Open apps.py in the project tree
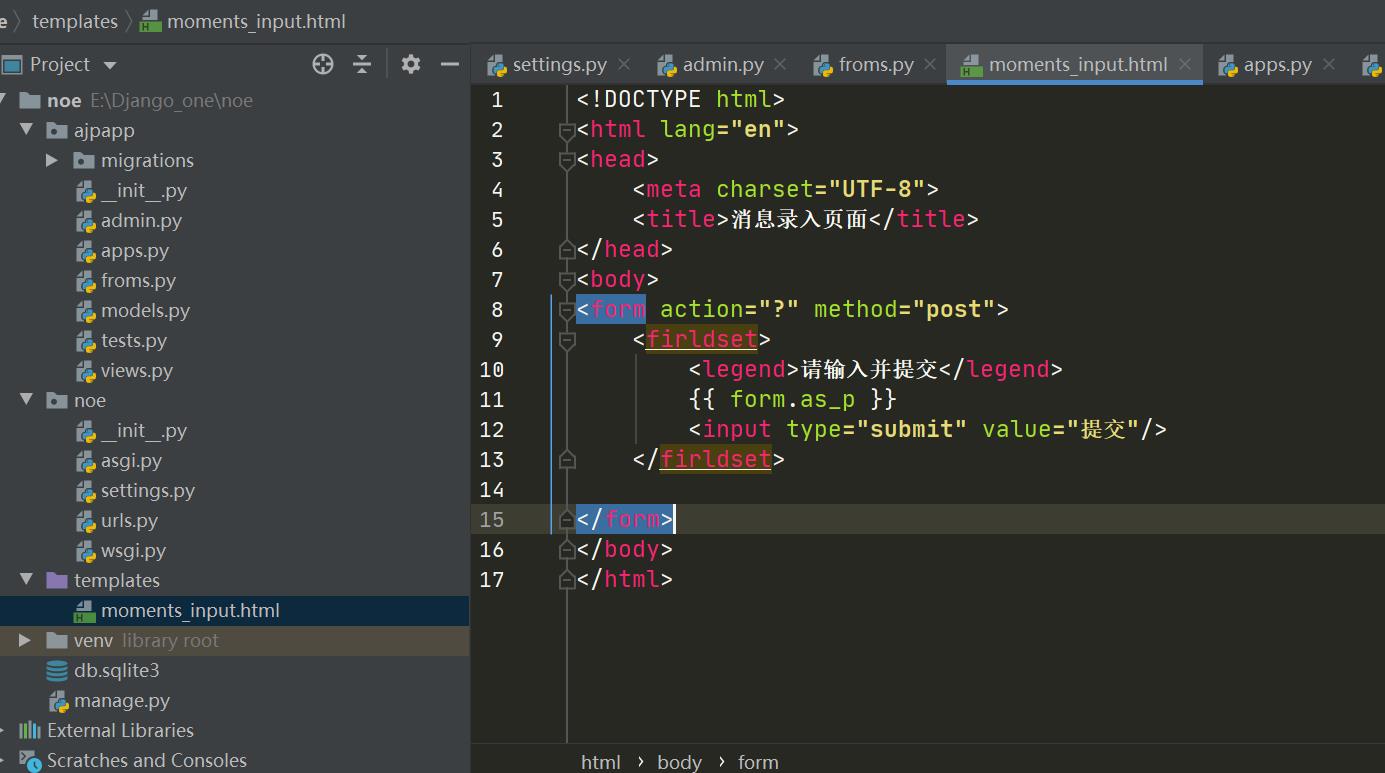The image size is (1385, 773). (x=135, y=250)
